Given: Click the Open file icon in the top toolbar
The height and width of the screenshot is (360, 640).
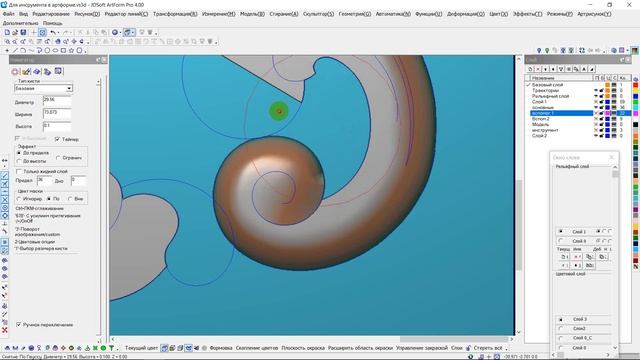Looking at the screenshot, I should pos(15,32).
